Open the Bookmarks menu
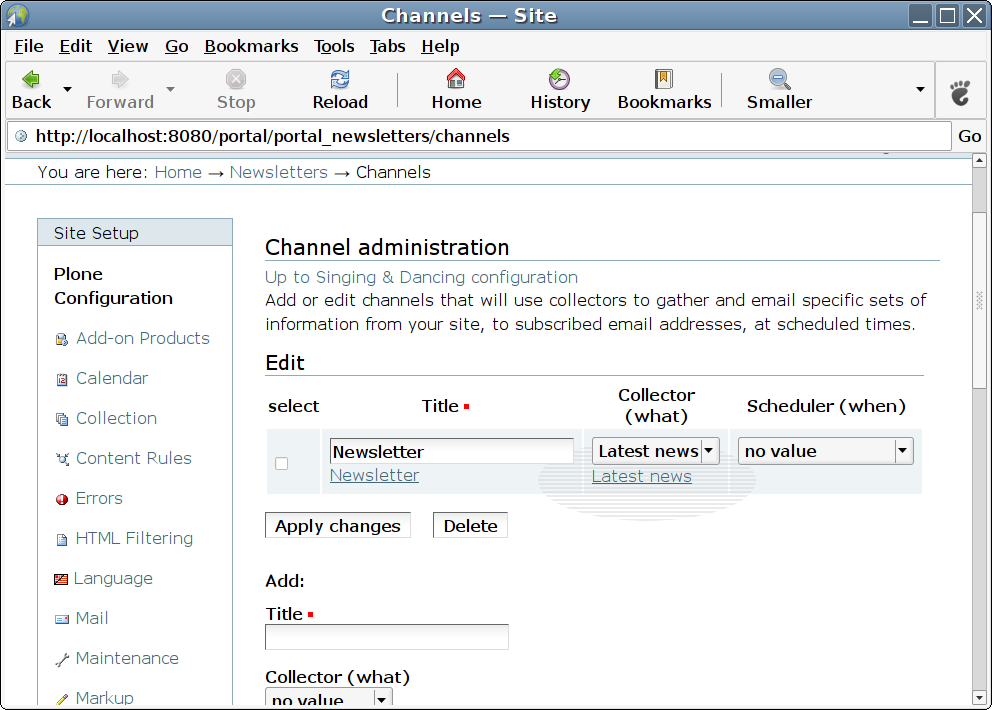The height and width of the screenshot is (710, 992). pos(251,46)
